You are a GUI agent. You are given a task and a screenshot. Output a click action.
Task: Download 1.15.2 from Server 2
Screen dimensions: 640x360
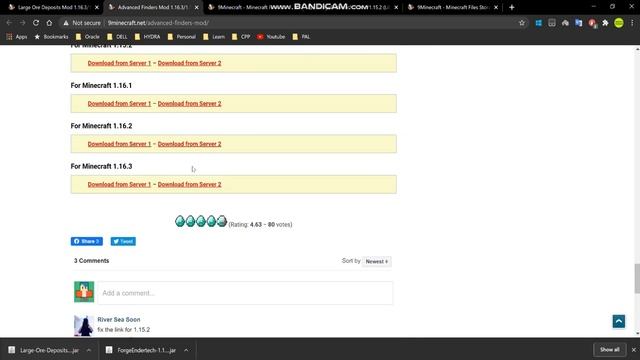pos(189,63)
